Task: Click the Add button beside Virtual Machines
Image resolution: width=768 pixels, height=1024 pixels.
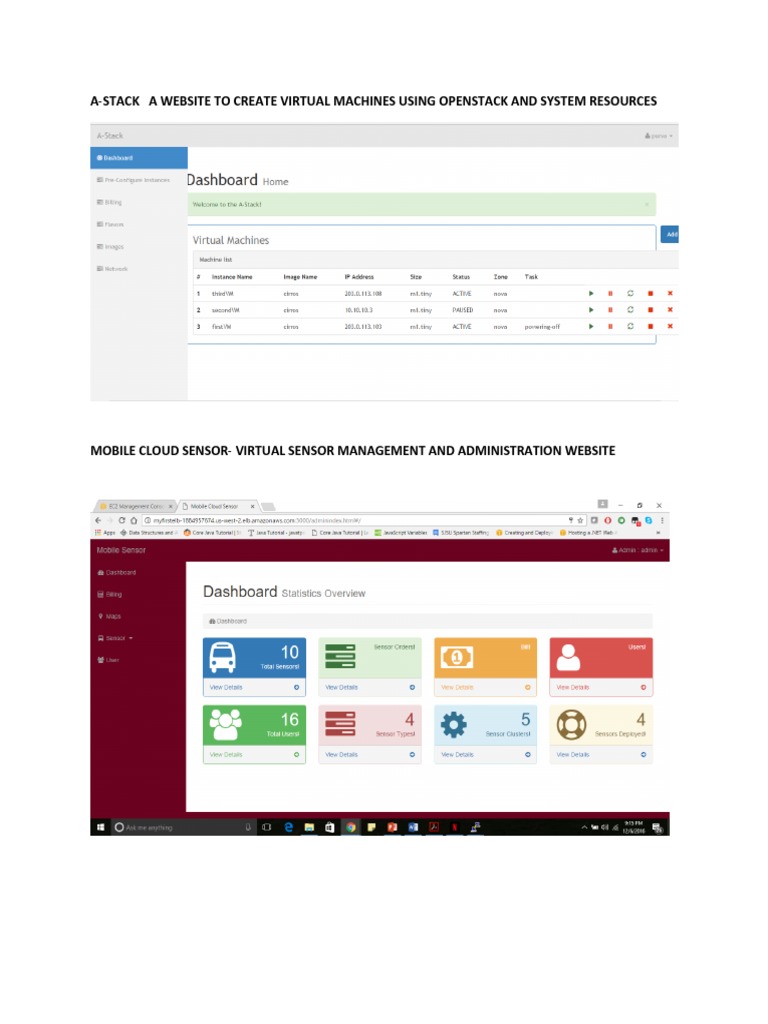Action: tap(669, 234)
